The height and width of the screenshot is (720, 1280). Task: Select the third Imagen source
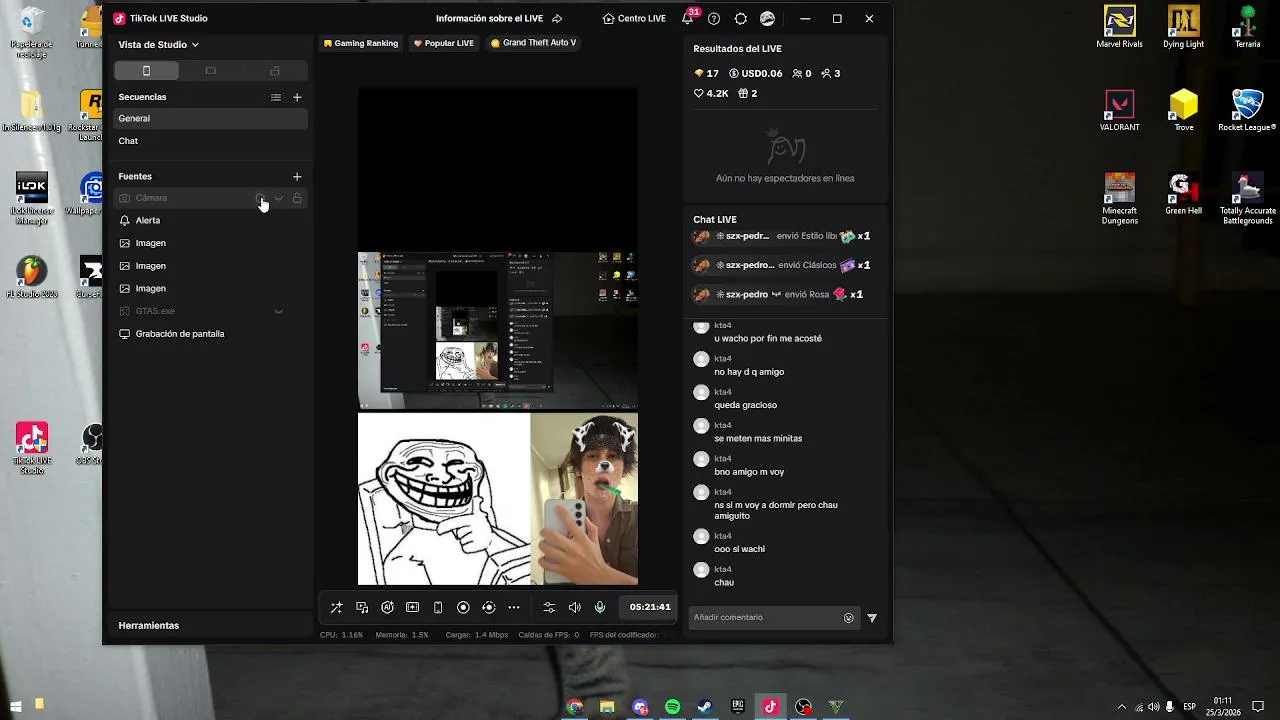pyautogui.click(x=210, y=288)
